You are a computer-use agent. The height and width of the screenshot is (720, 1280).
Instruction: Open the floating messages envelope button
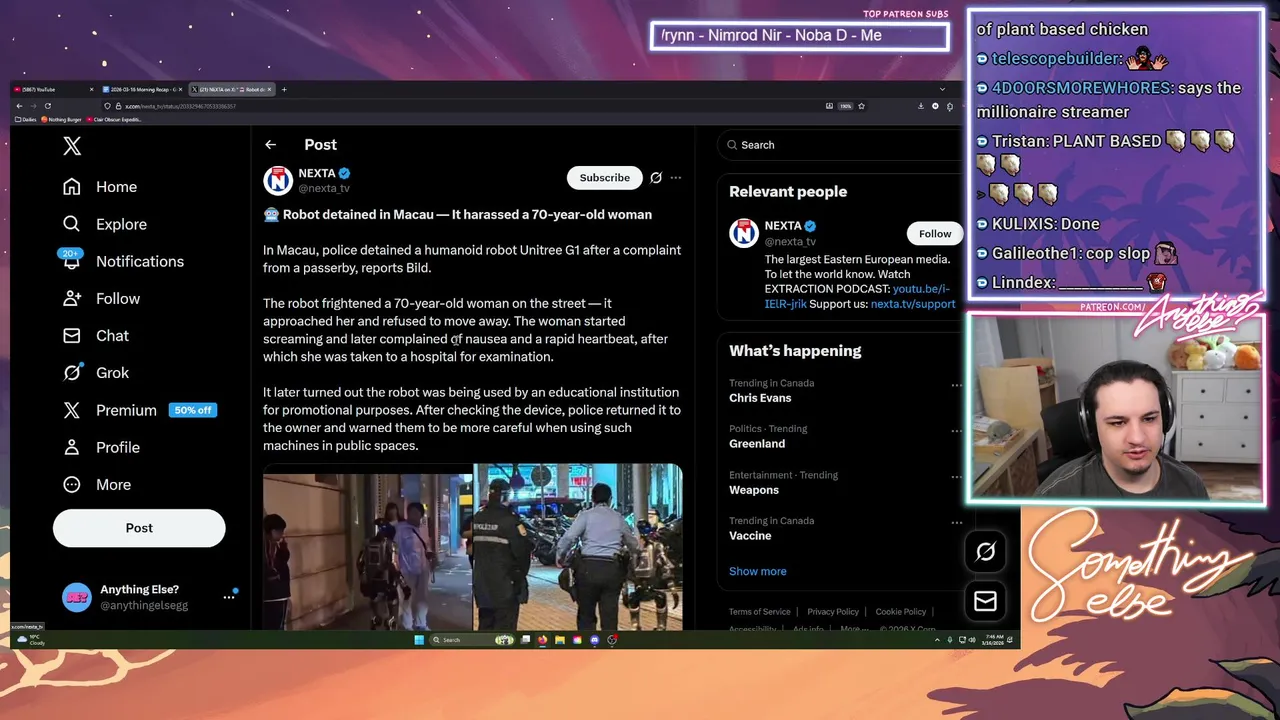985,601
